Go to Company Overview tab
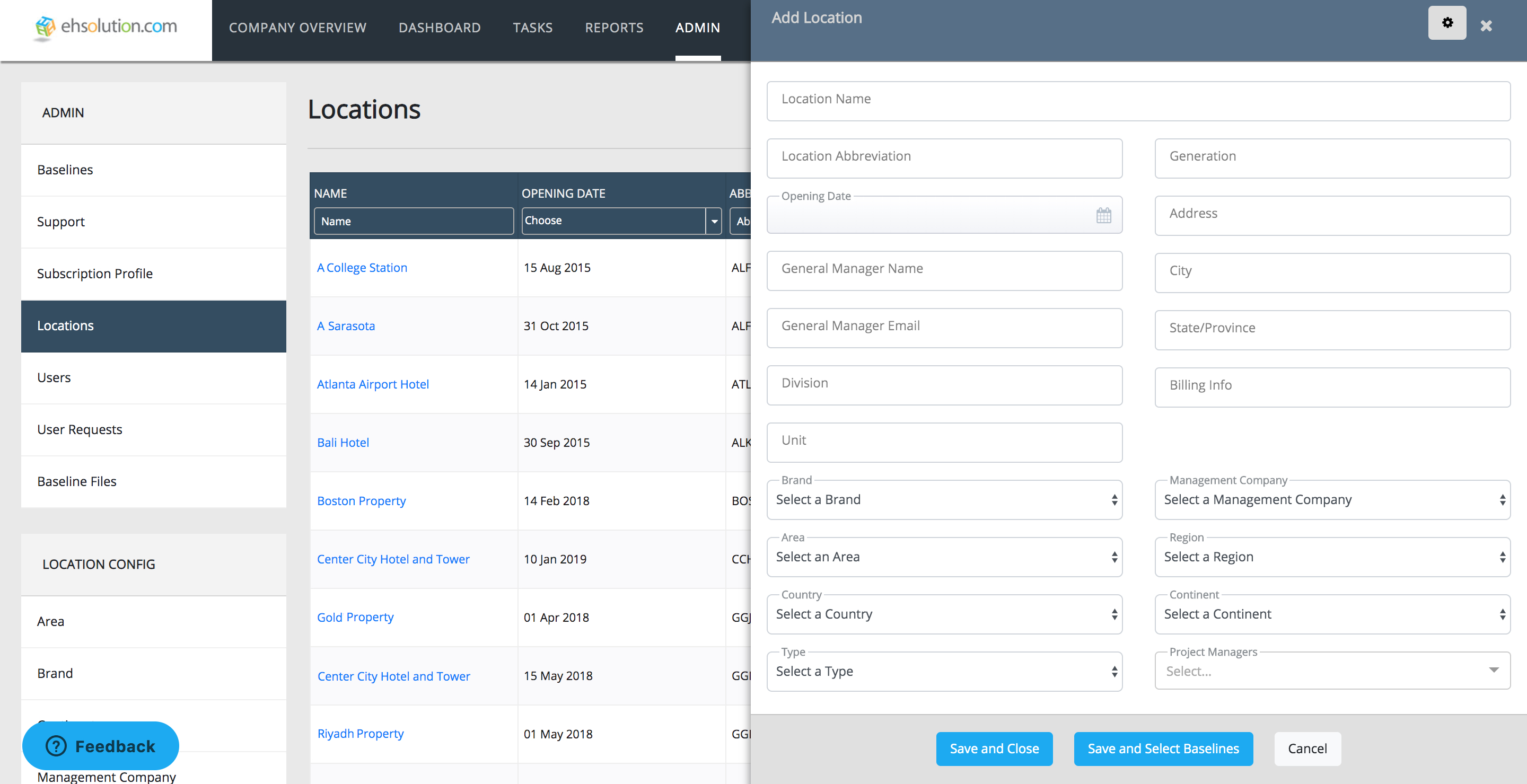This screenshot has width=1527, height=784. point(297,28)
